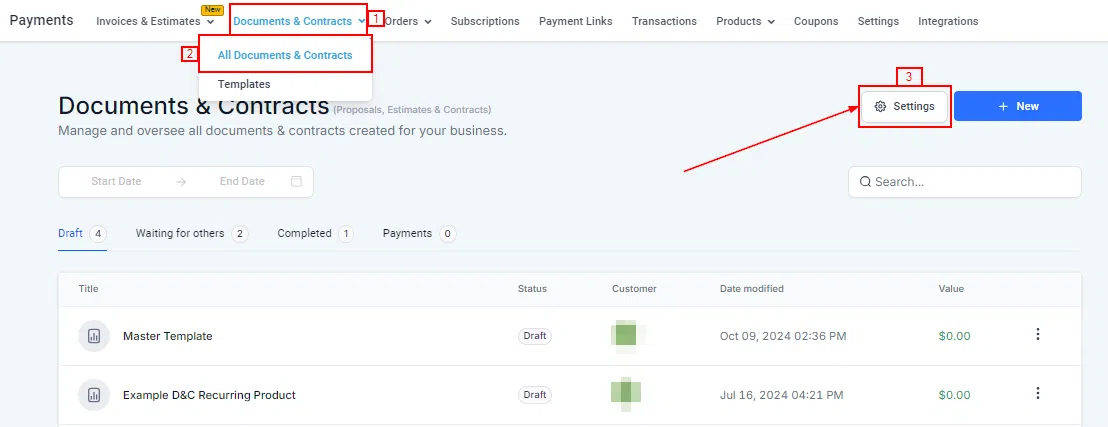This screenshot has height=427, width=1108.
Task: Open Settings in top navigation bar
Action: click(878, 21)
